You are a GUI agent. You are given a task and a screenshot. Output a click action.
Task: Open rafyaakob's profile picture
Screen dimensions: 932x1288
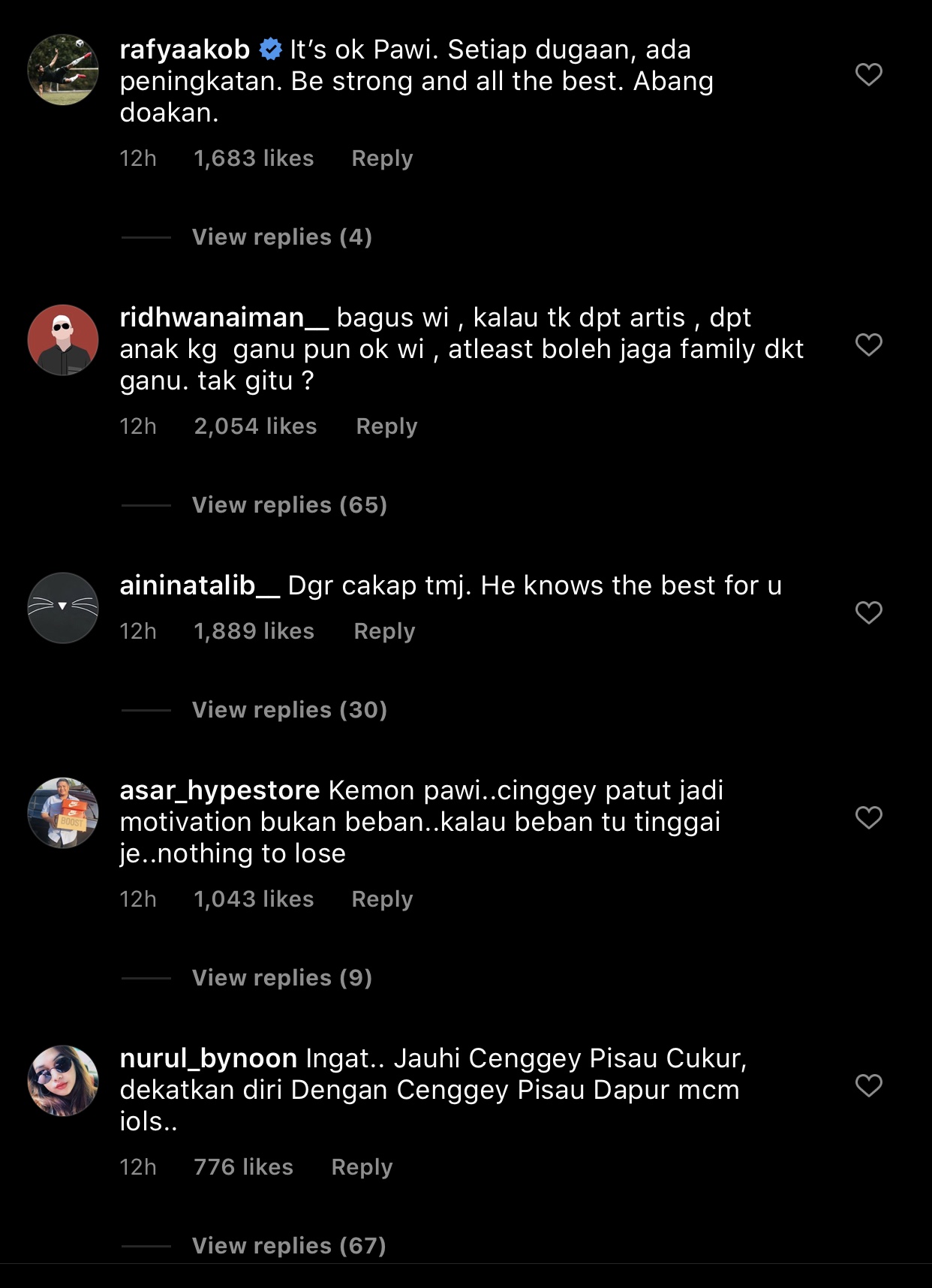click(x=63, y=70)
